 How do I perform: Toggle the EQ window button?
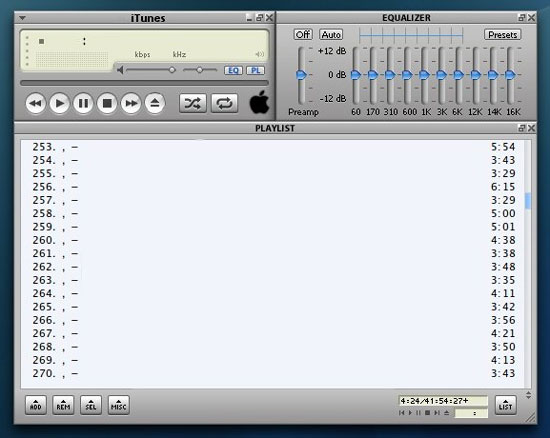pyautogui.click(x=233, y=70)
